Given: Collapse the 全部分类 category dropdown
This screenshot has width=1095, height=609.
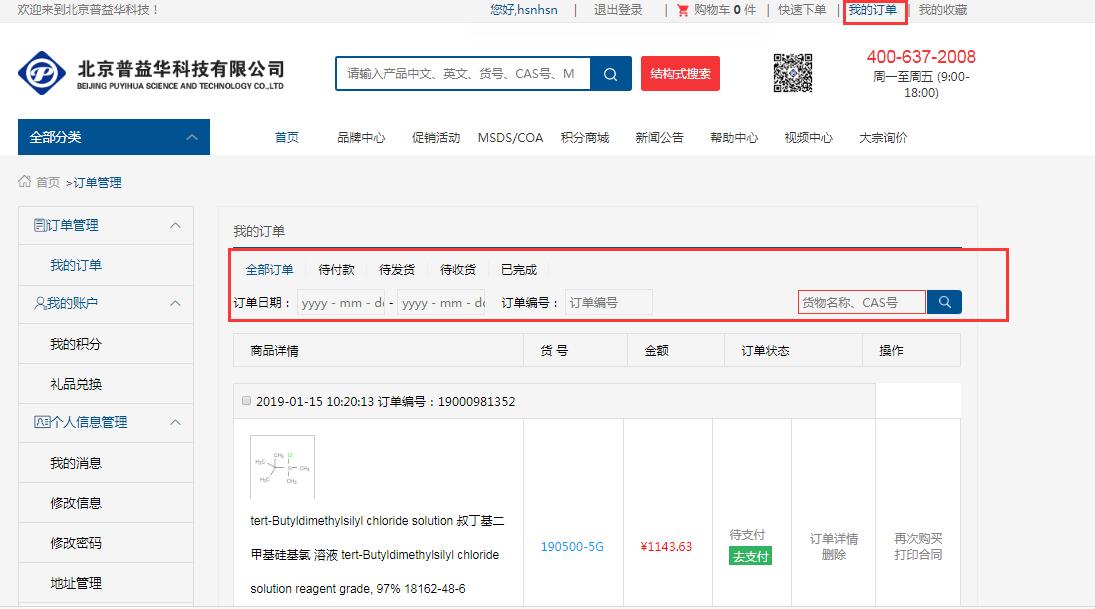Looking at the screenshot, I should [x=190, y=138].
